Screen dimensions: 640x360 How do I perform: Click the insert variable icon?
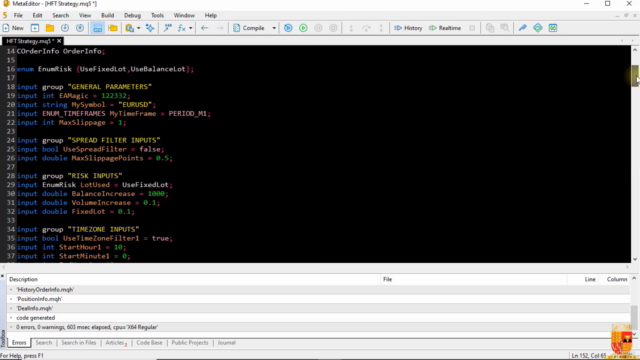167,28
